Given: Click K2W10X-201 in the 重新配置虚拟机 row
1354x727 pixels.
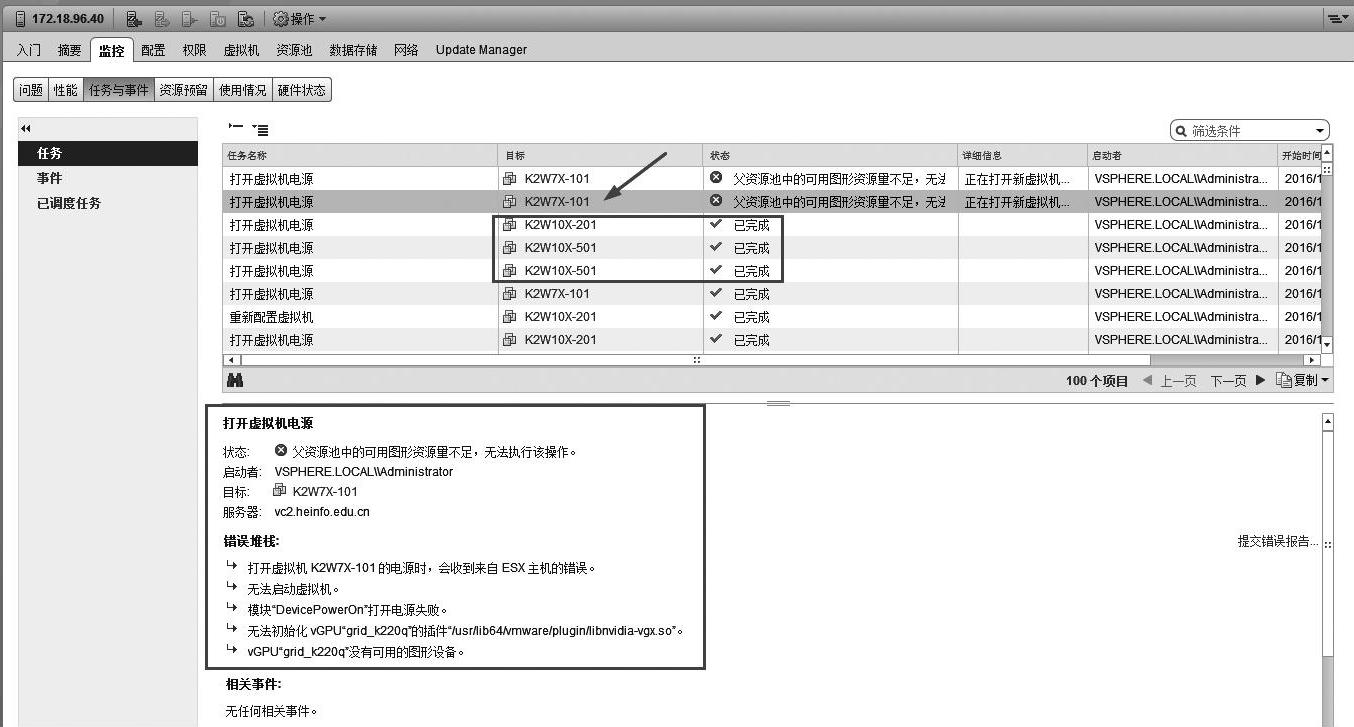Looking at the screenshot, I should [x=560, y=317].
